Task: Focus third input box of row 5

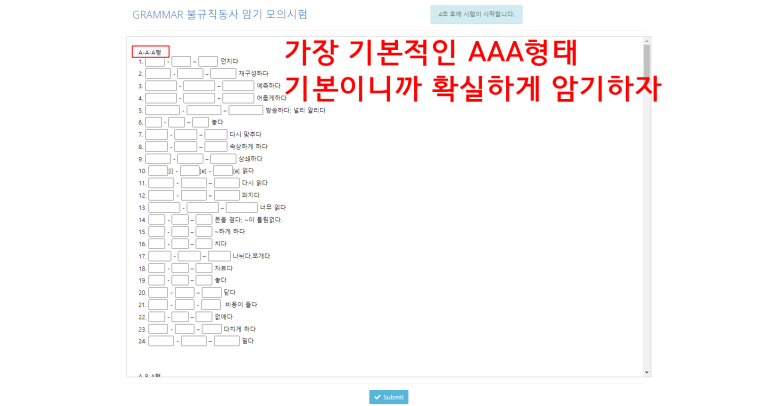Action: pos(246,110)
